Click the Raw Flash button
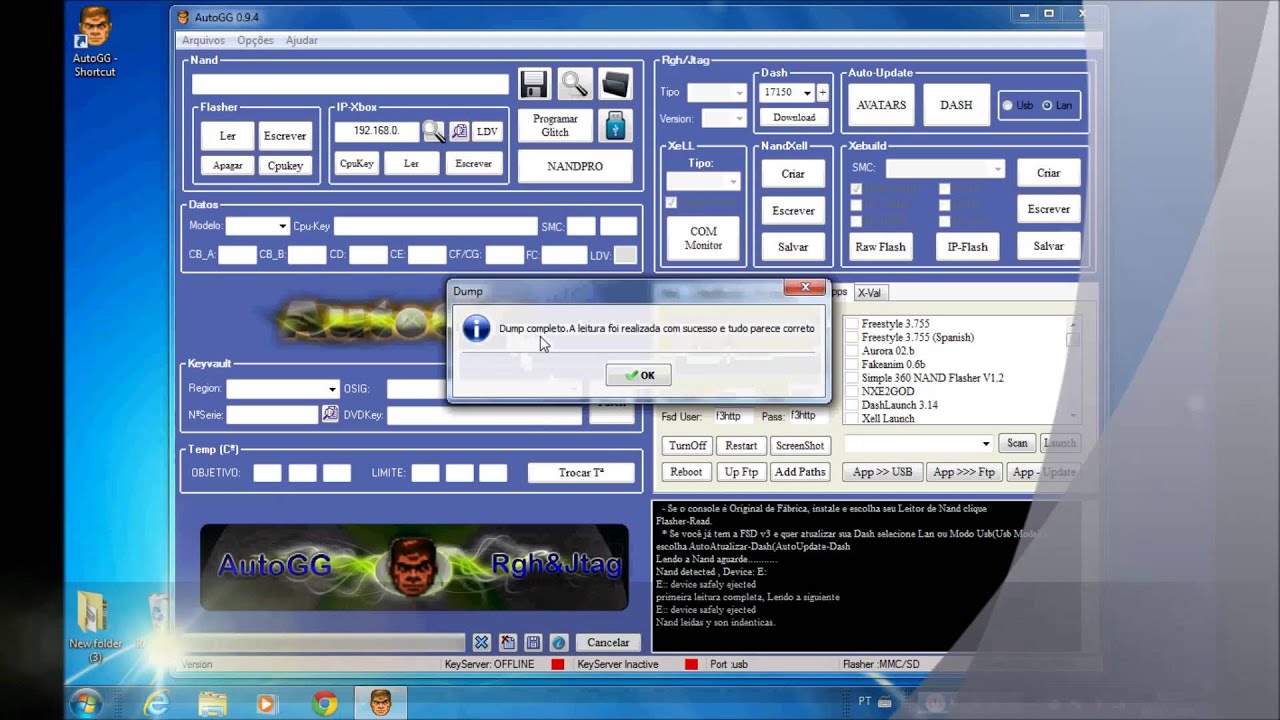The image size is (1280, 720). pyautogui.click(x=880, y=247)
